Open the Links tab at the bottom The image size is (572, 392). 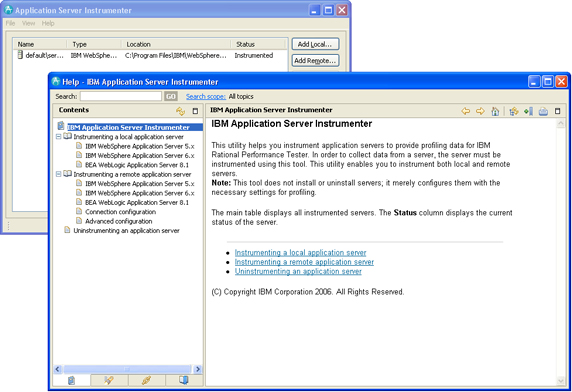coord(147,380)
